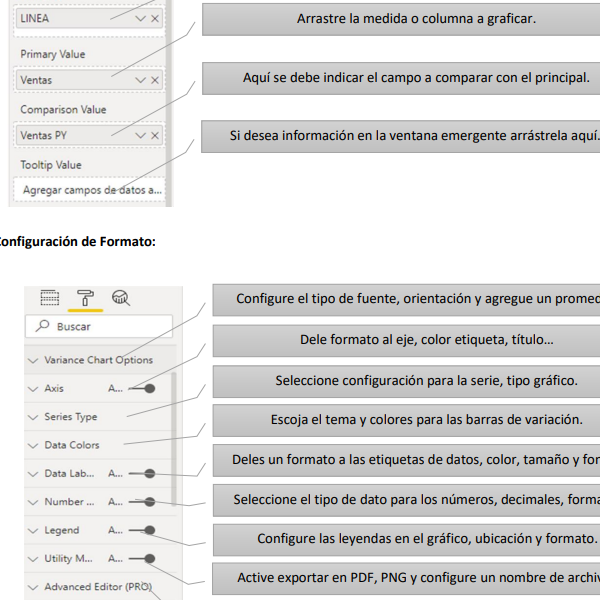Remove Ventas field using X icon
The image size is (600, 600).
pyautogui.click(x=155, y=80)
